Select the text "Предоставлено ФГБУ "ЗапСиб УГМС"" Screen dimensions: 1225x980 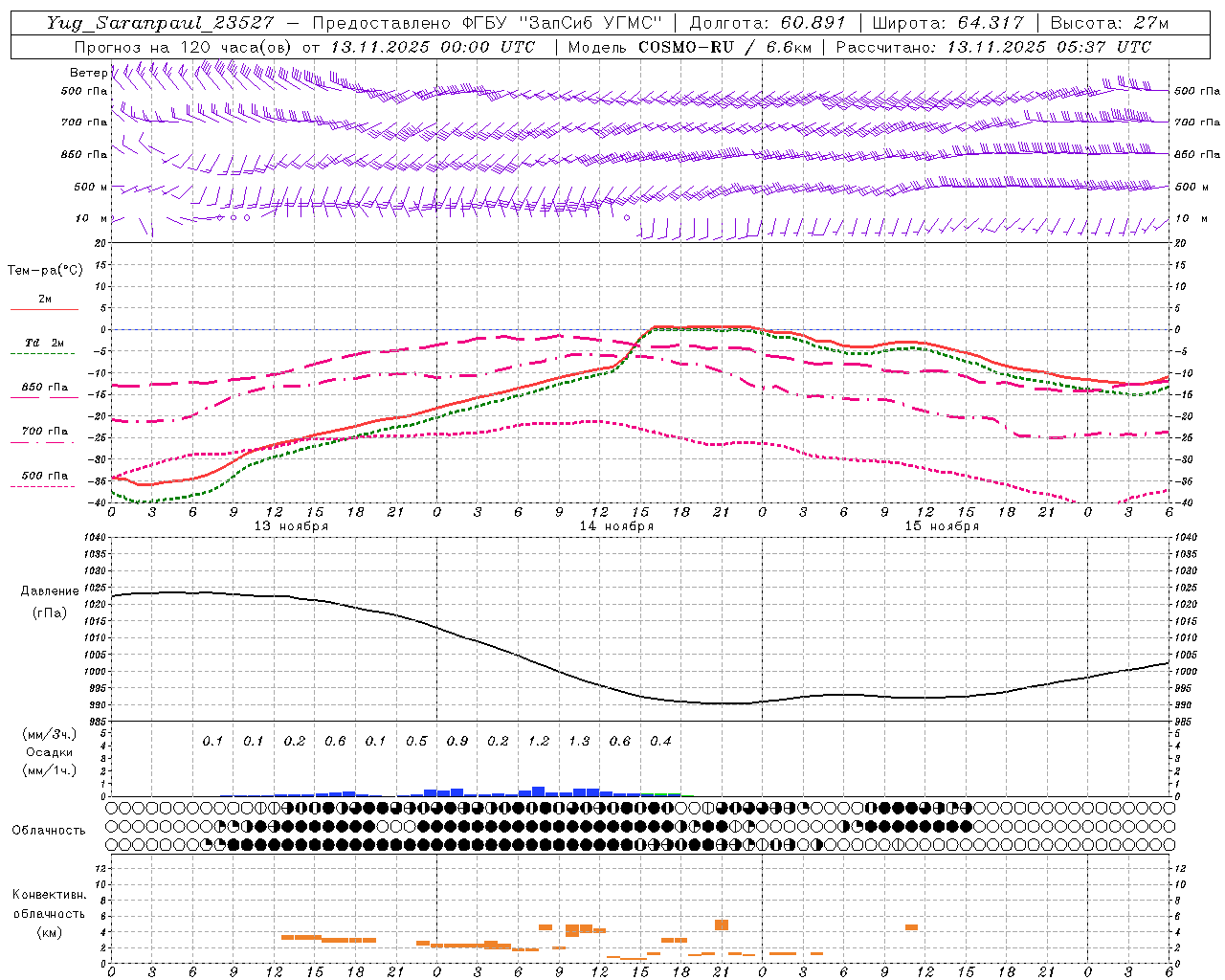(488, 23)
